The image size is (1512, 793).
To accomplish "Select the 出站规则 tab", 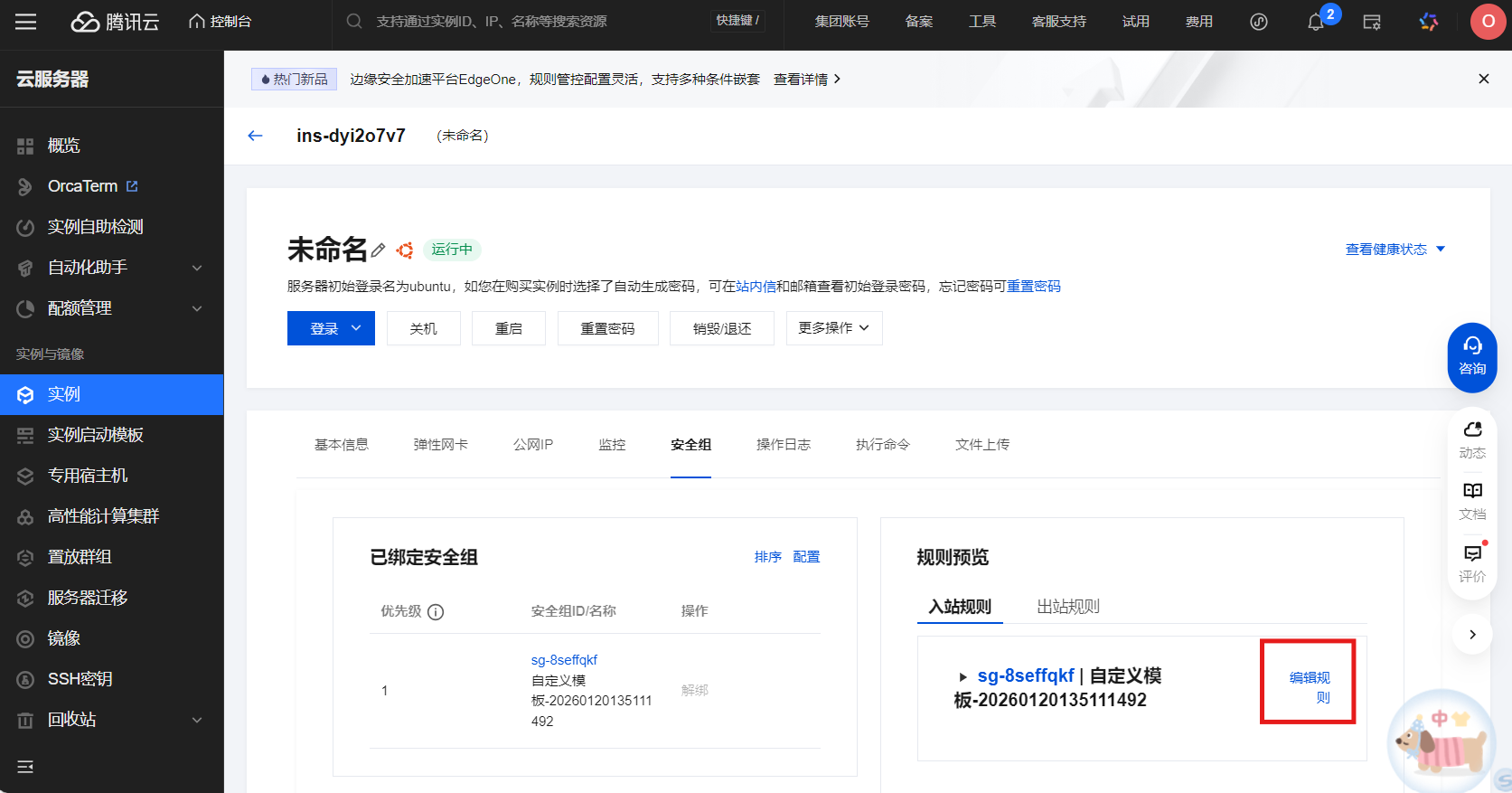I will [1068, 607].
